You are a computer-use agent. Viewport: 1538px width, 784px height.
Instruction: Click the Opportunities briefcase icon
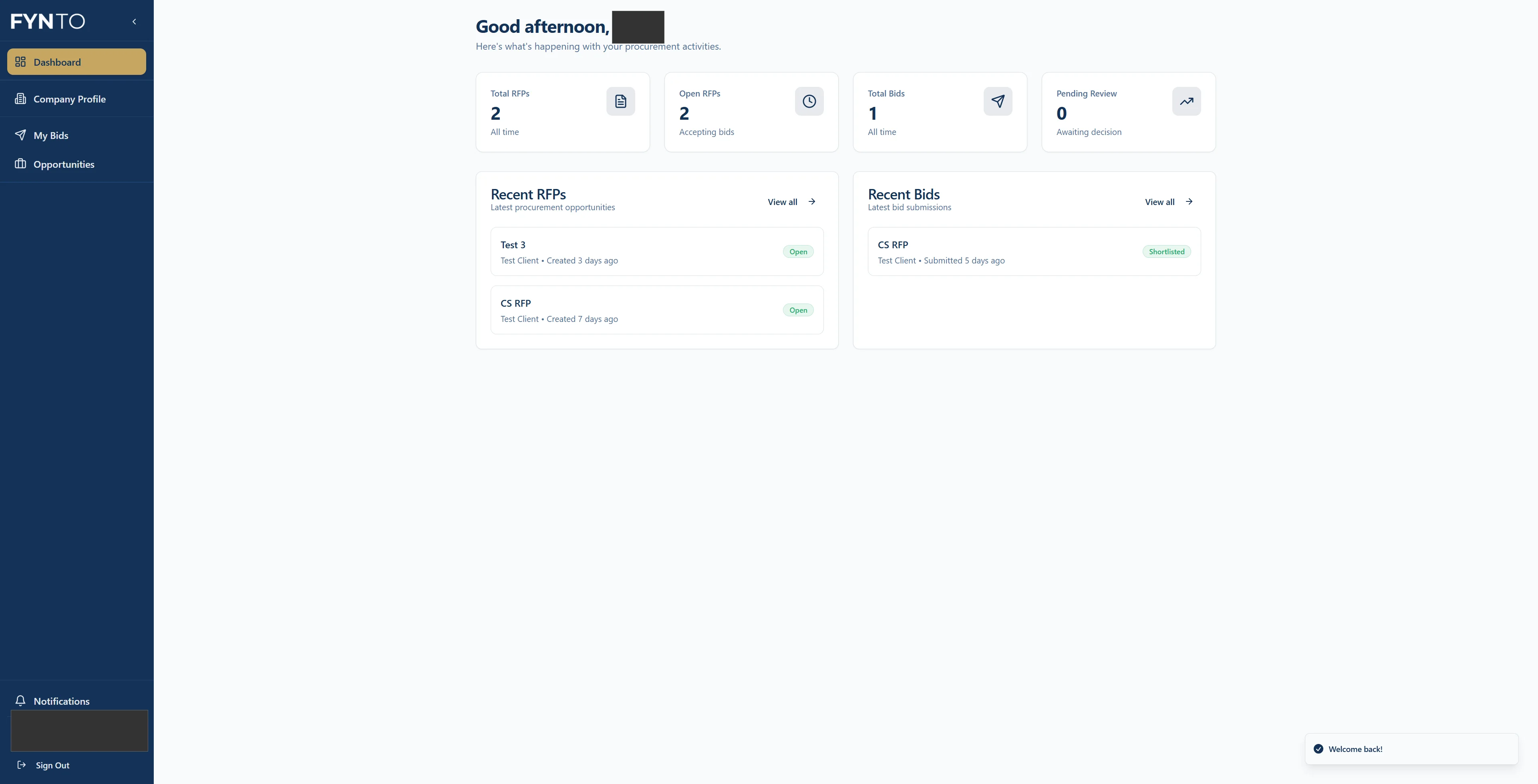click(21, 164)
